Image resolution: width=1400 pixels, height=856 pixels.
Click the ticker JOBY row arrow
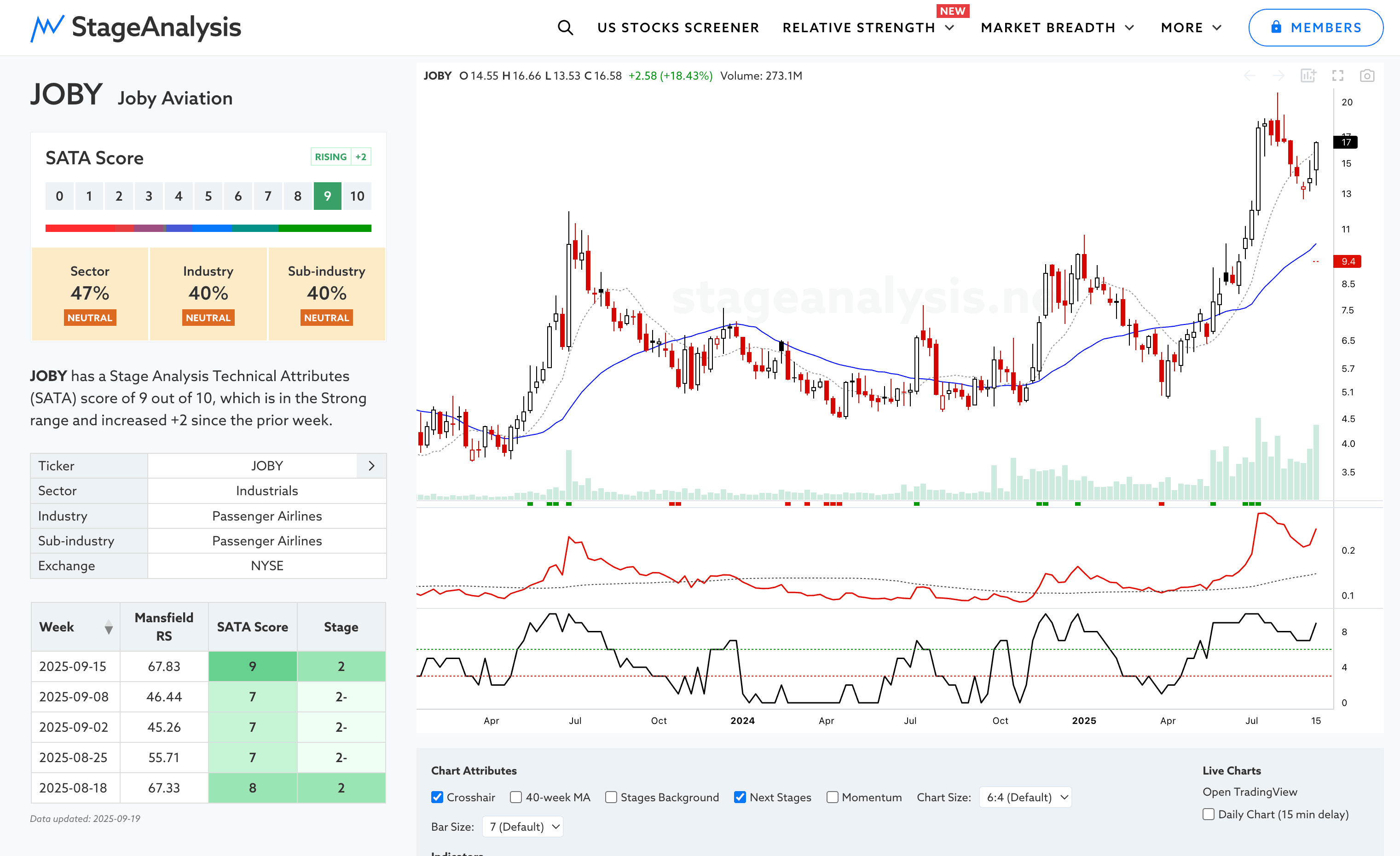click(x=371, y=466)
